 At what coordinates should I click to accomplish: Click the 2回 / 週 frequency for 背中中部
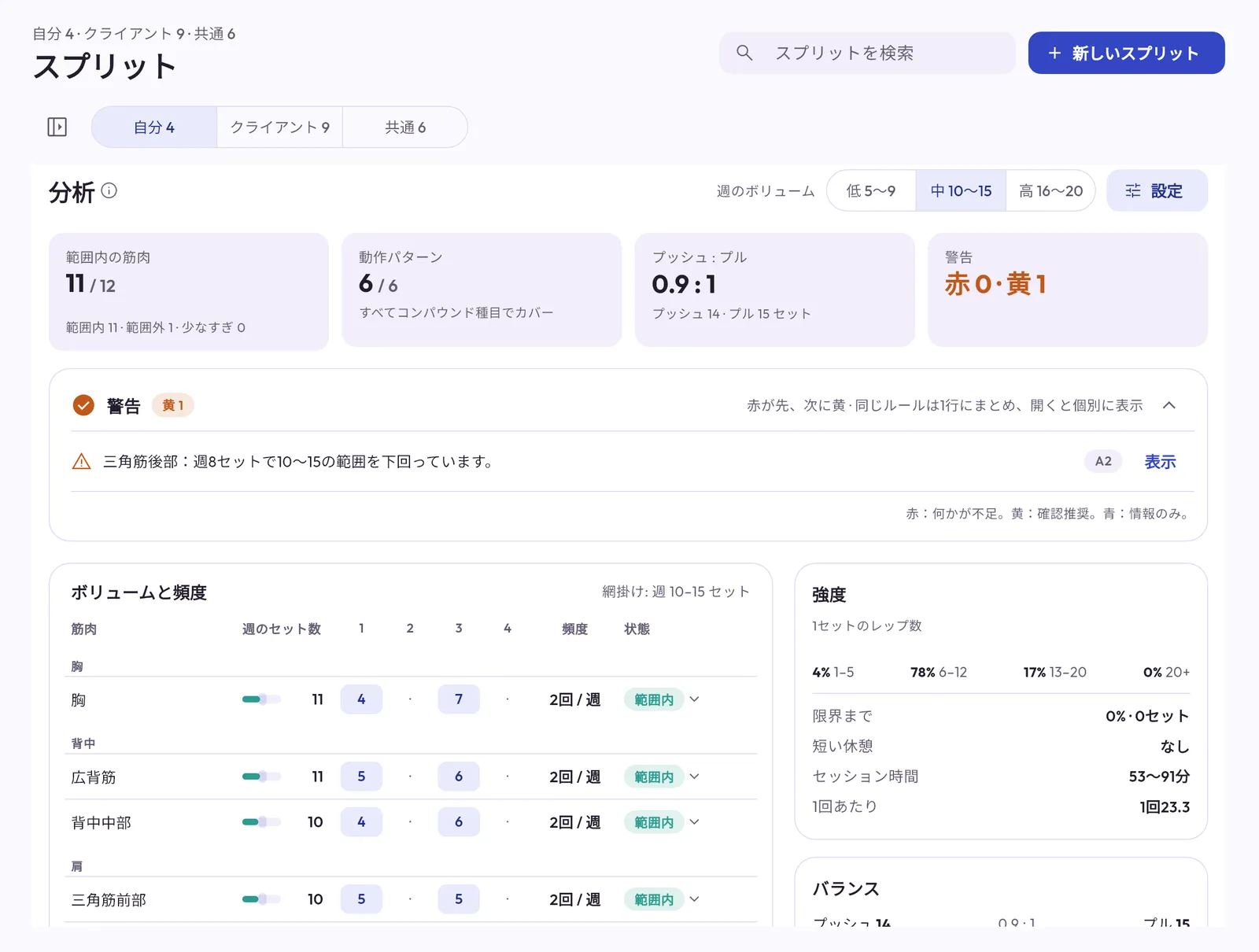pyautogui.click(x=575, y=822)
